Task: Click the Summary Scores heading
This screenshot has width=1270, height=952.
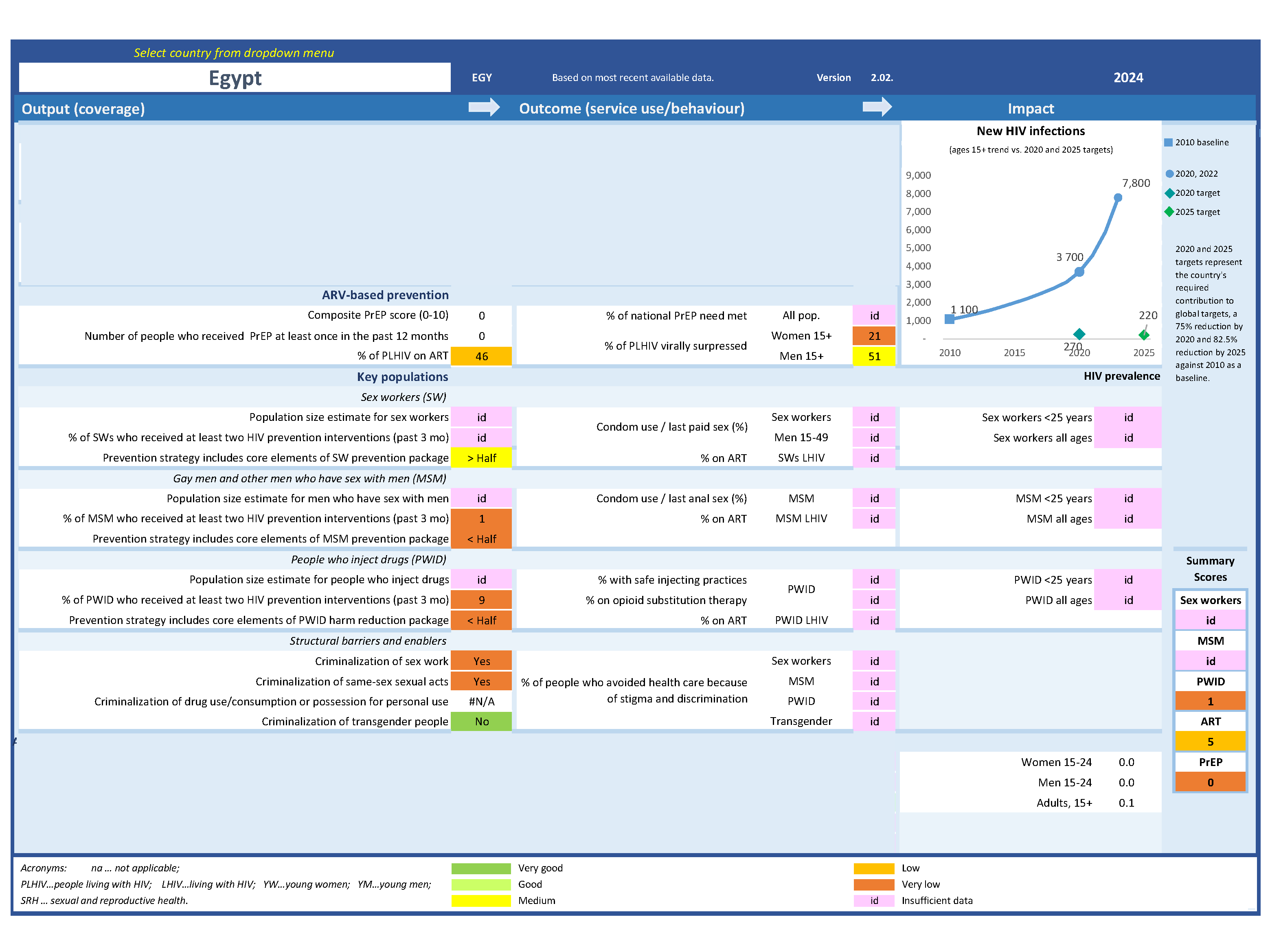Action: tap(1210, 569)
